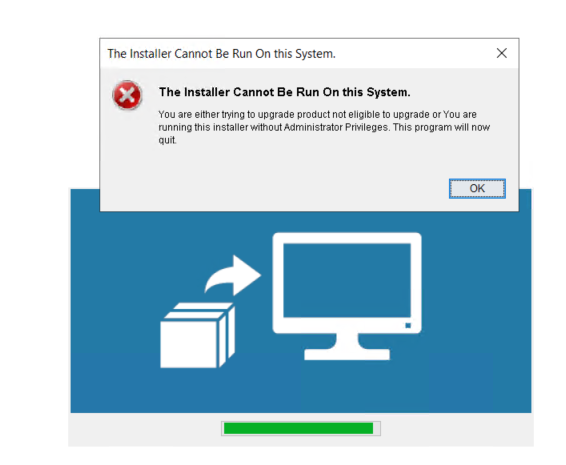Click empty dialog area left of OK
This screenshot has height=465, width=566.
click(x=274, y=188)
